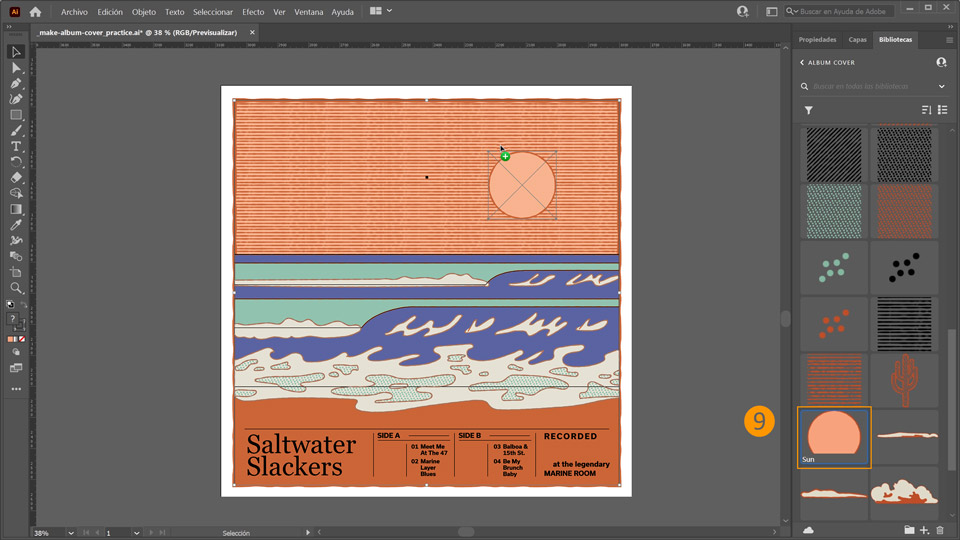Select the Rectangle tool

16,115
